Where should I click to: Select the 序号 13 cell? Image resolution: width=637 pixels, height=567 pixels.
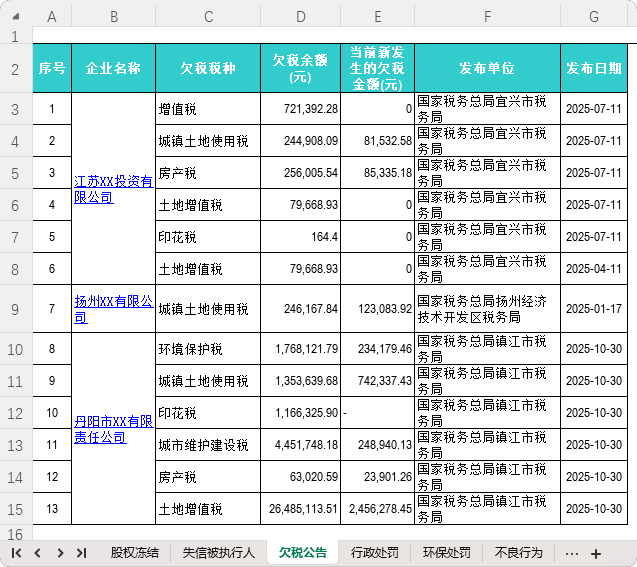[x=52, y=509]
